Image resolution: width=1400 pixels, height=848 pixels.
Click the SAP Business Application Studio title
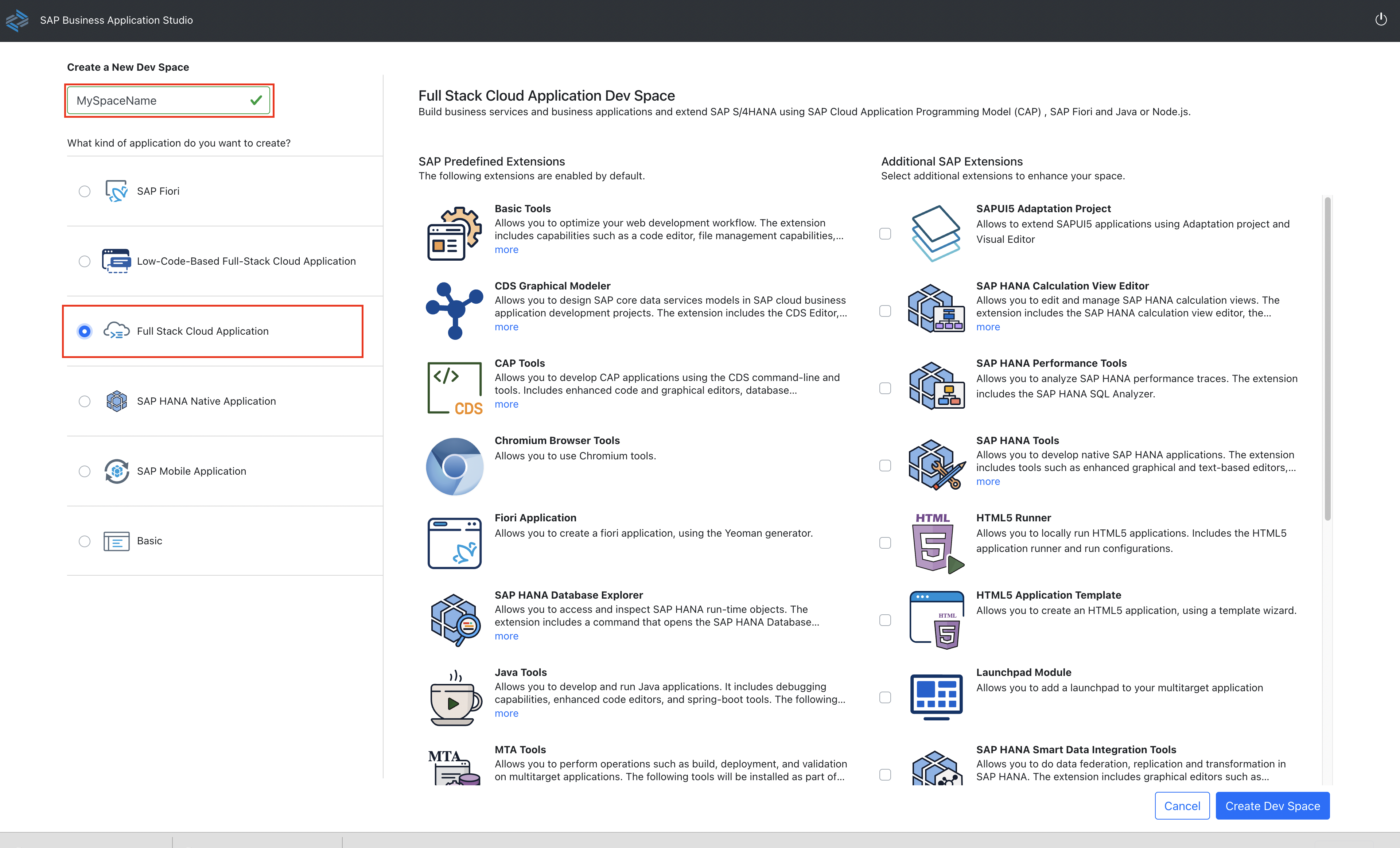pyautogui.click(x=116, y=20)
